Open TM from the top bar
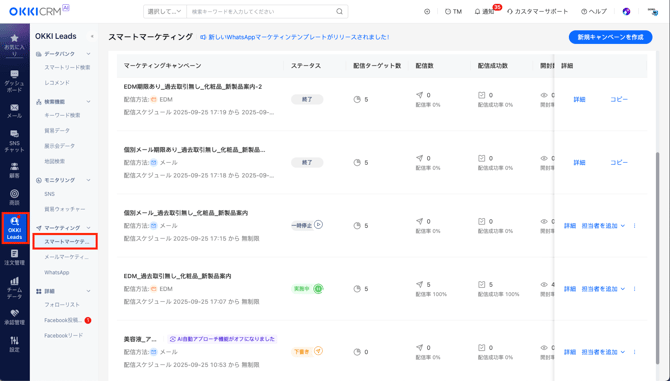 (x=453, y=12)
